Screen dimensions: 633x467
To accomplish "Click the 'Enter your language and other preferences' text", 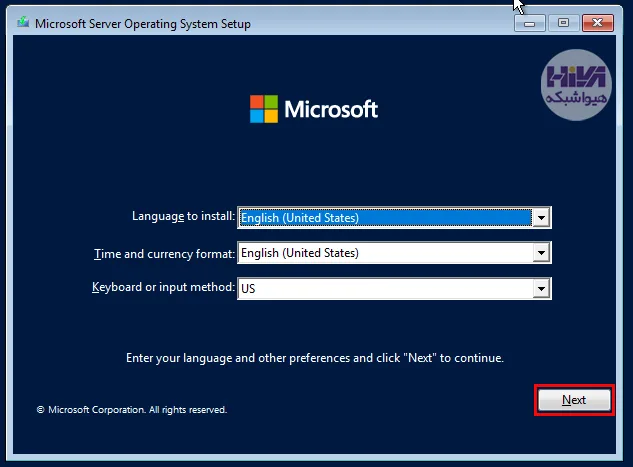I will tap(315, 358).
